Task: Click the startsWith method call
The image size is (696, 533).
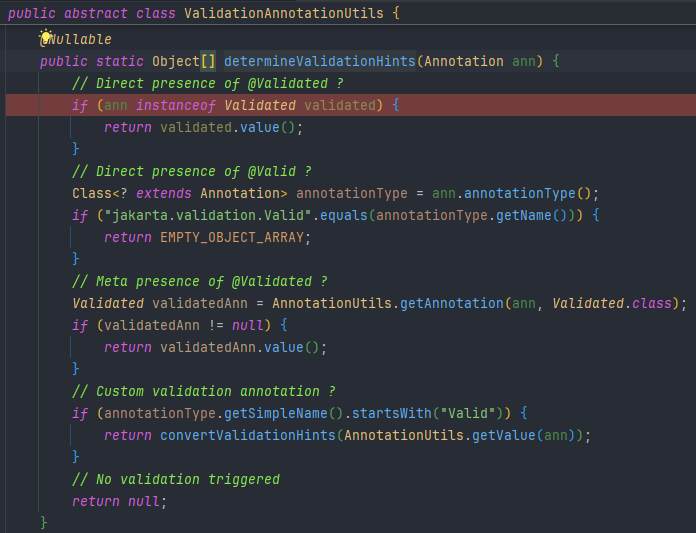Action: [392, 414]
